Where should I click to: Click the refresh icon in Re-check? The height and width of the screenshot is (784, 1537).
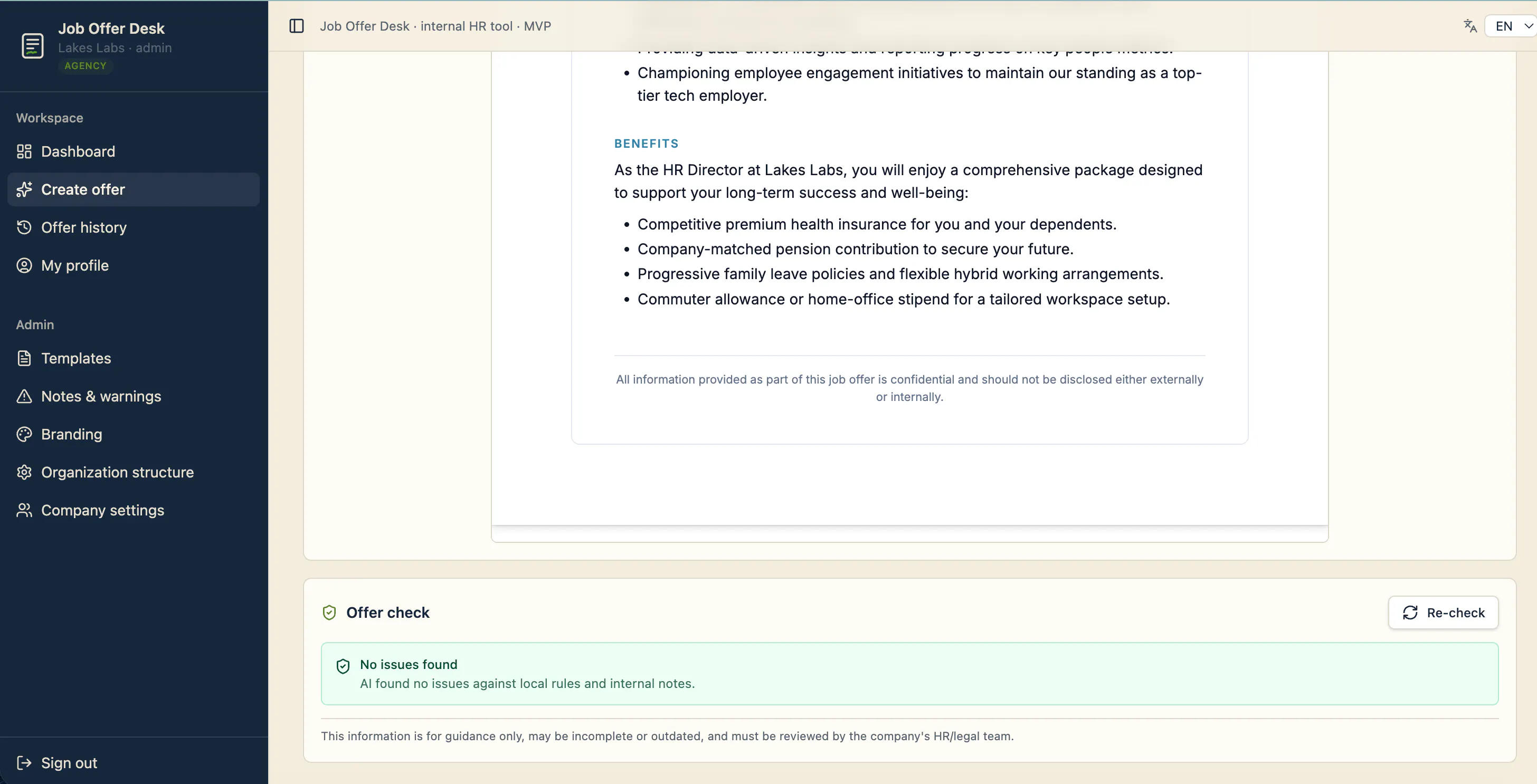[x=1410, y=613]
